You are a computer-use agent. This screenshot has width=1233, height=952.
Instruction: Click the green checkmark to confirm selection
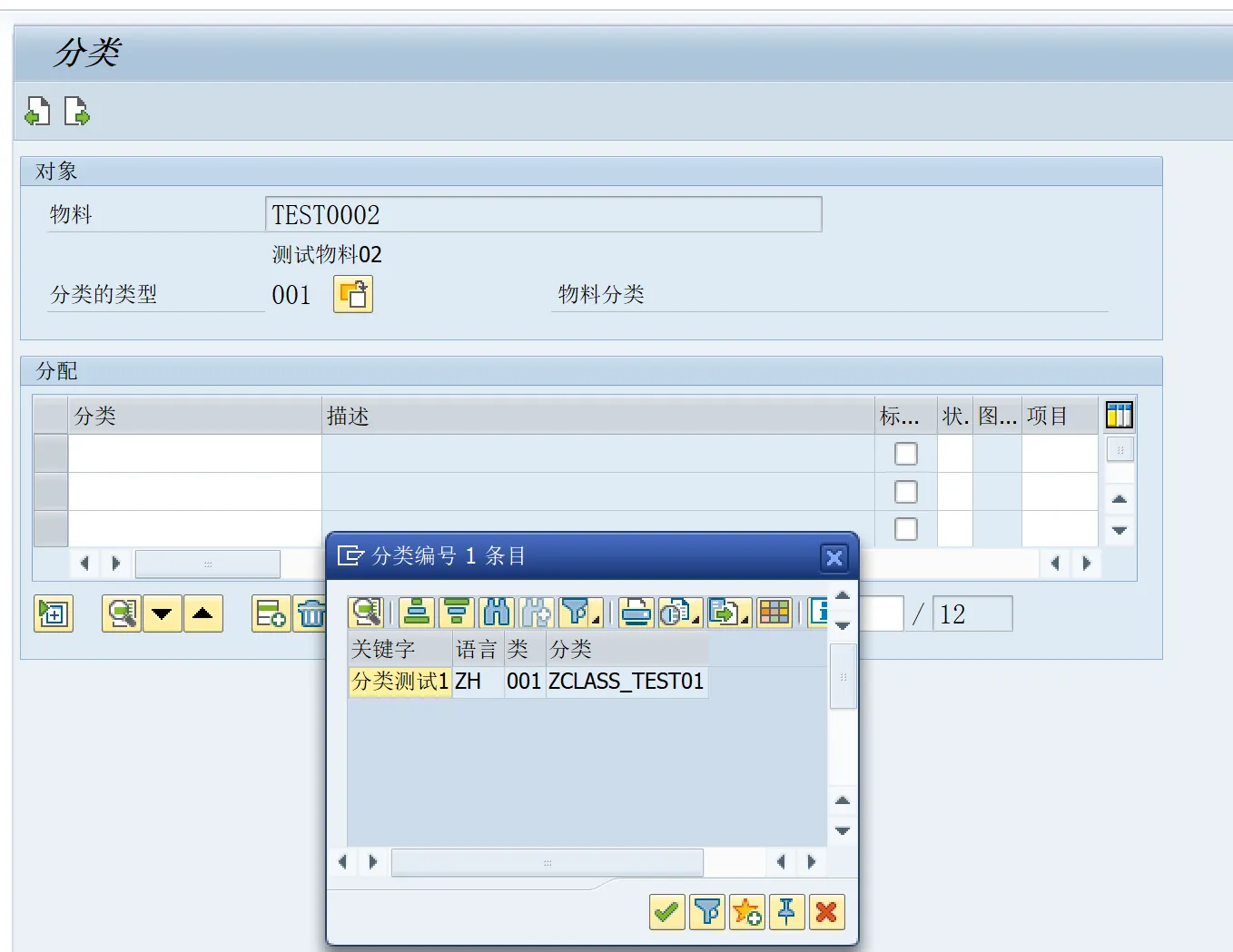pyautogui.click(x=666, y=912)
